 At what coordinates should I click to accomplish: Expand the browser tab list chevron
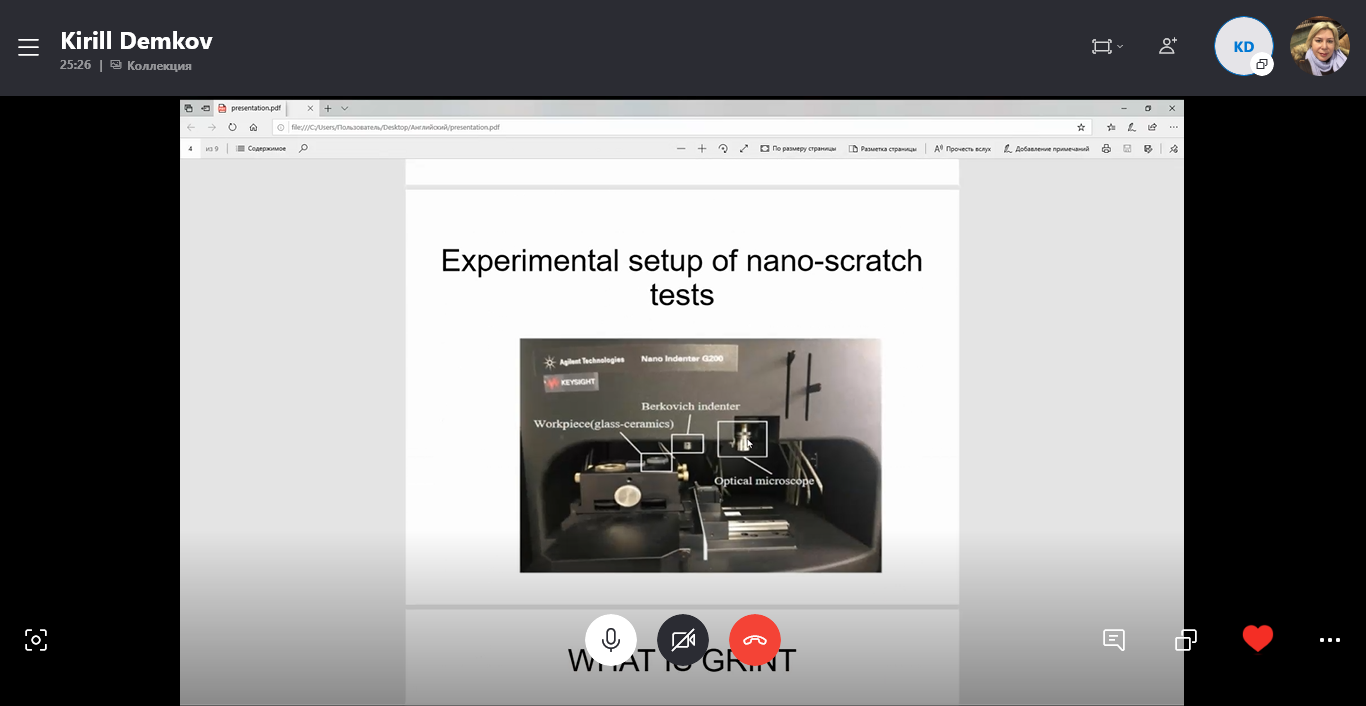[x=345, y=108]
